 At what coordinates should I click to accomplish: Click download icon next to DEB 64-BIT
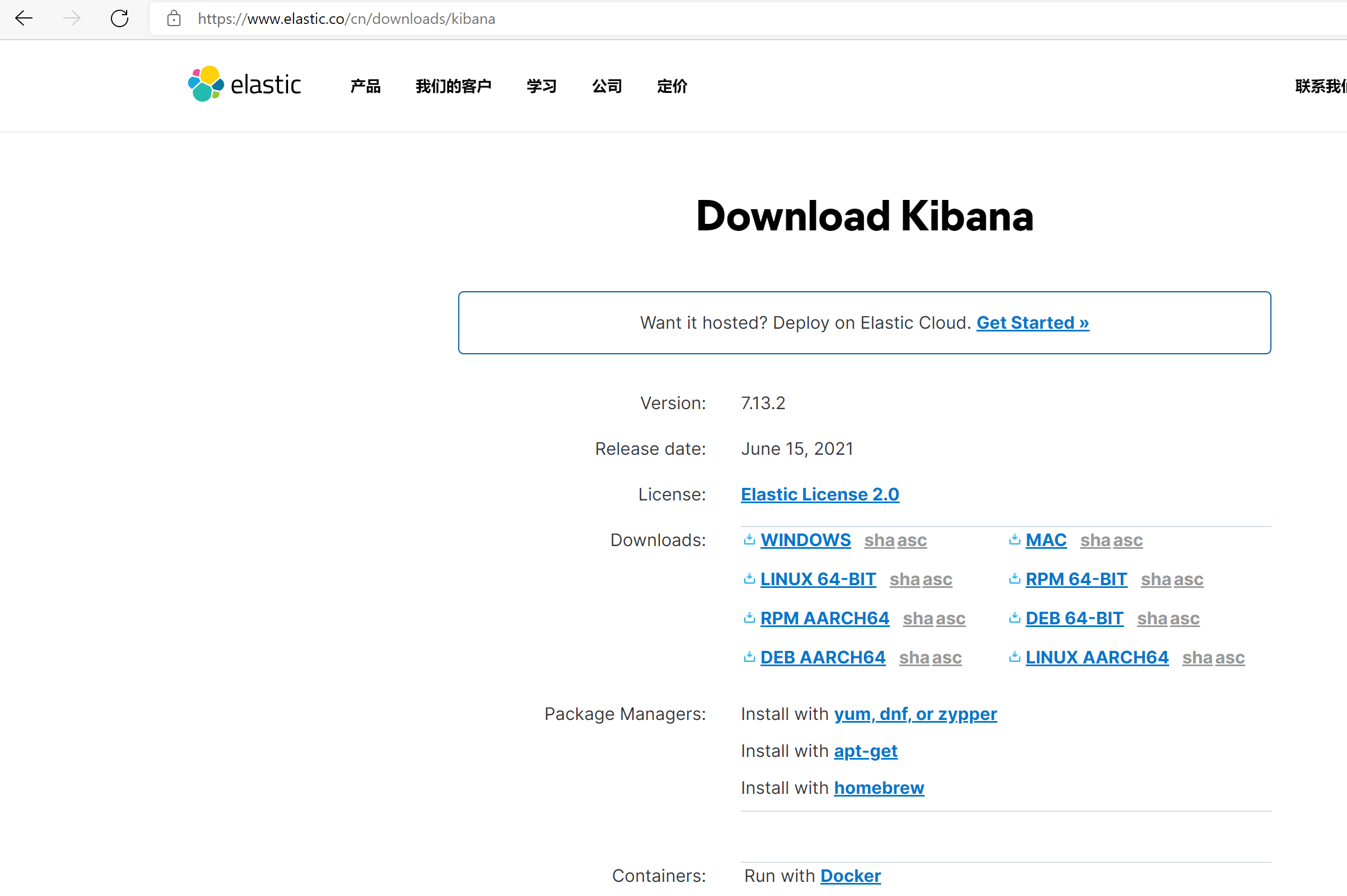(1014, 617)
